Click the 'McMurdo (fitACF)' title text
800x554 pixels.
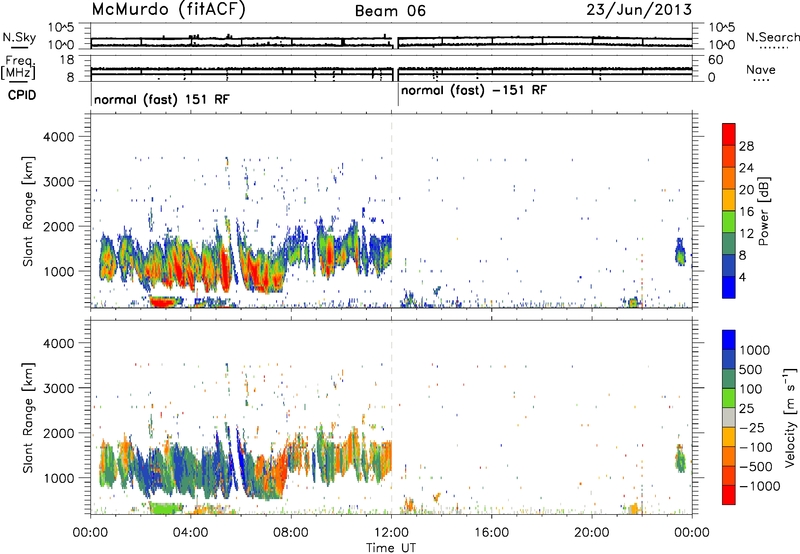168,10
